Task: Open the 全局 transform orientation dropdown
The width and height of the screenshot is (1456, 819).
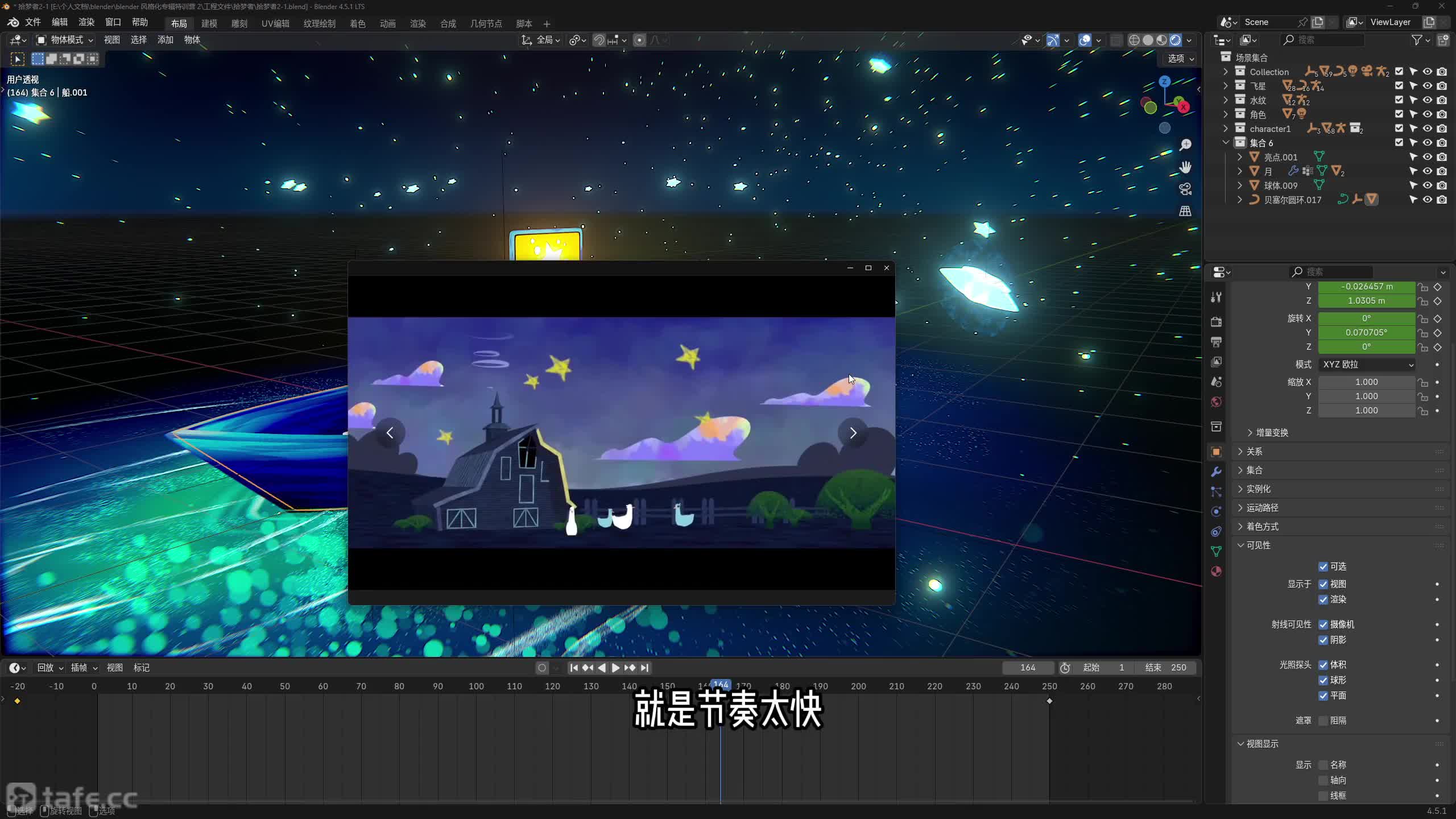Action: point(541,40)
